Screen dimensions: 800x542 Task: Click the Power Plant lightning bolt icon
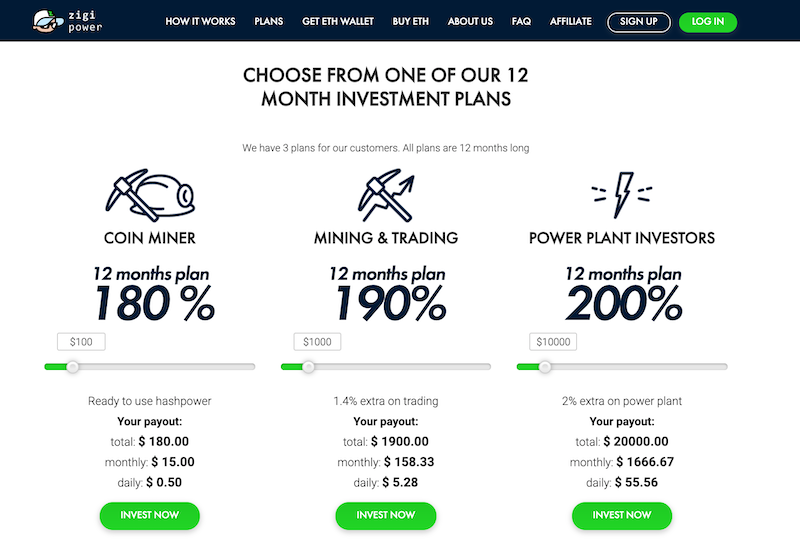click(621, 195)
